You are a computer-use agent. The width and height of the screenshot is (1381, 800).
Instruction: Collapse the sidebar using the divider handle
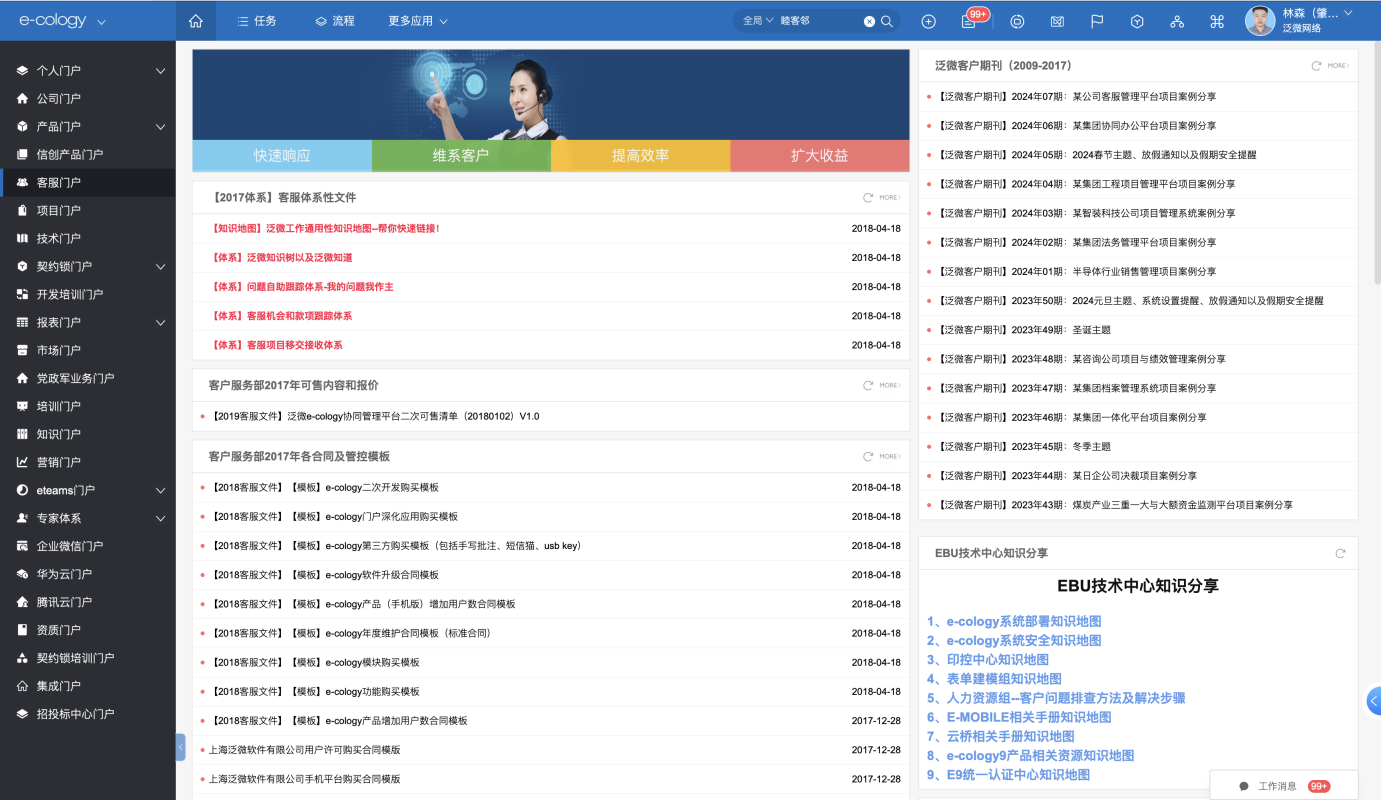point(181,746)
